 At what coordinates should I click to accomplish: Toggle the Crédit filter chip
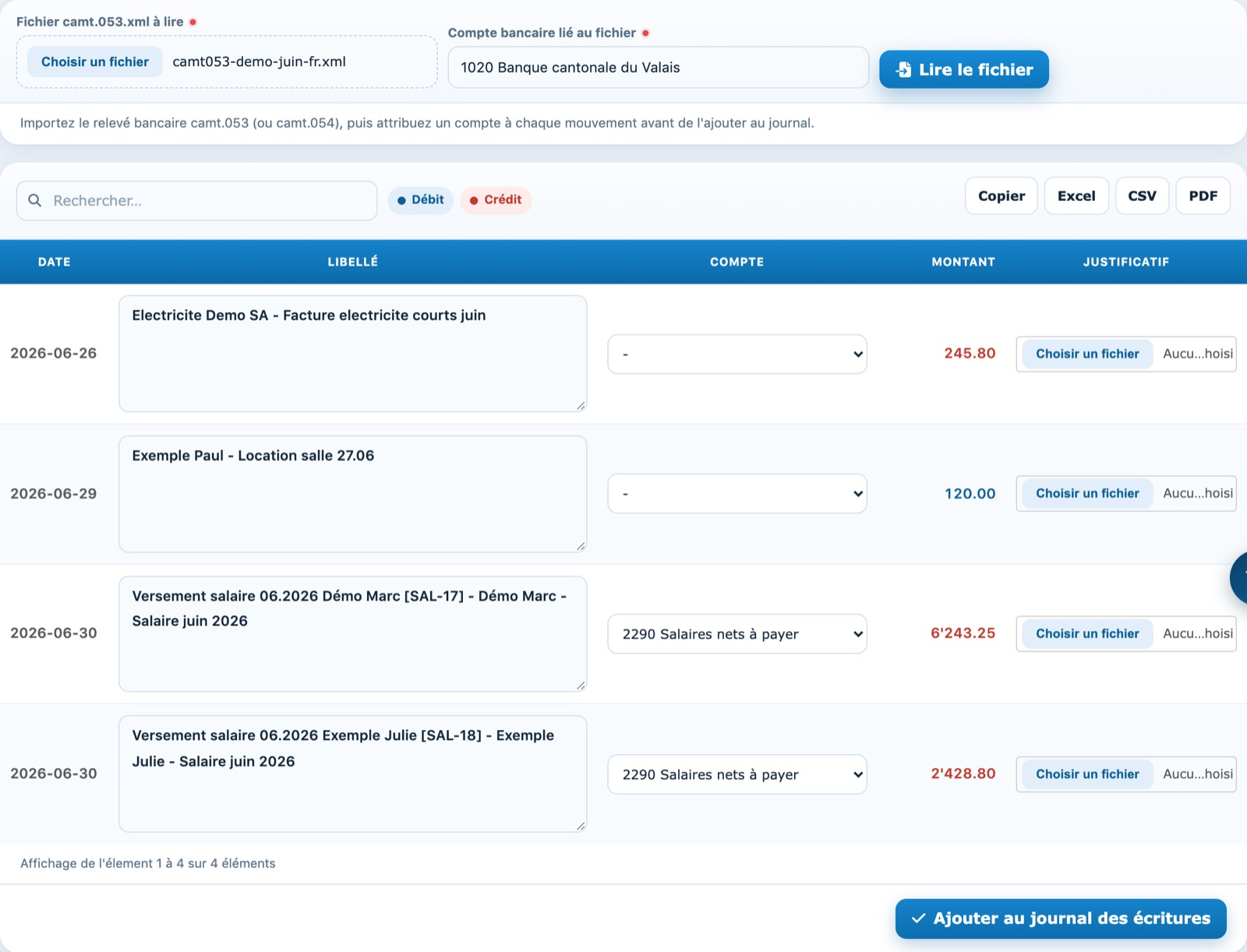pyautogui.click(x=496, y=200)
